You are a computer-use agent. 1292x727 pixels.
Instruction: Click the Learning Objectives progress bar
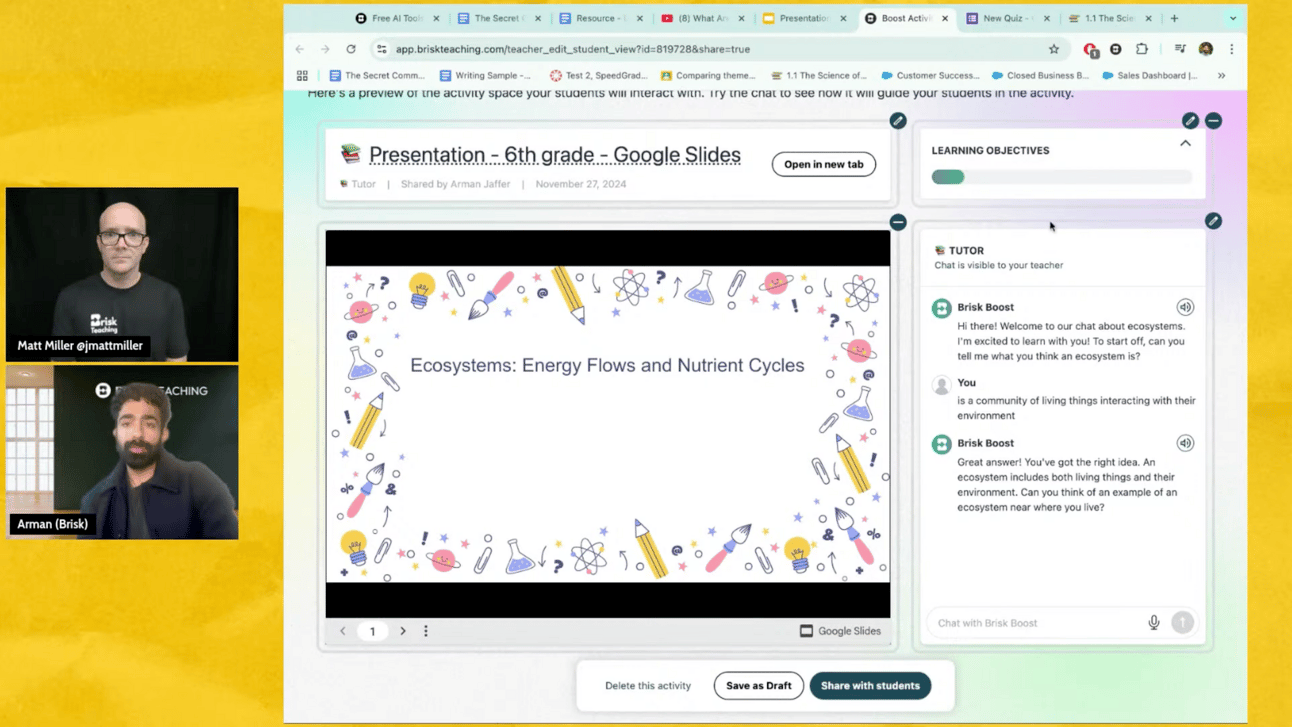click(1062, 177)
